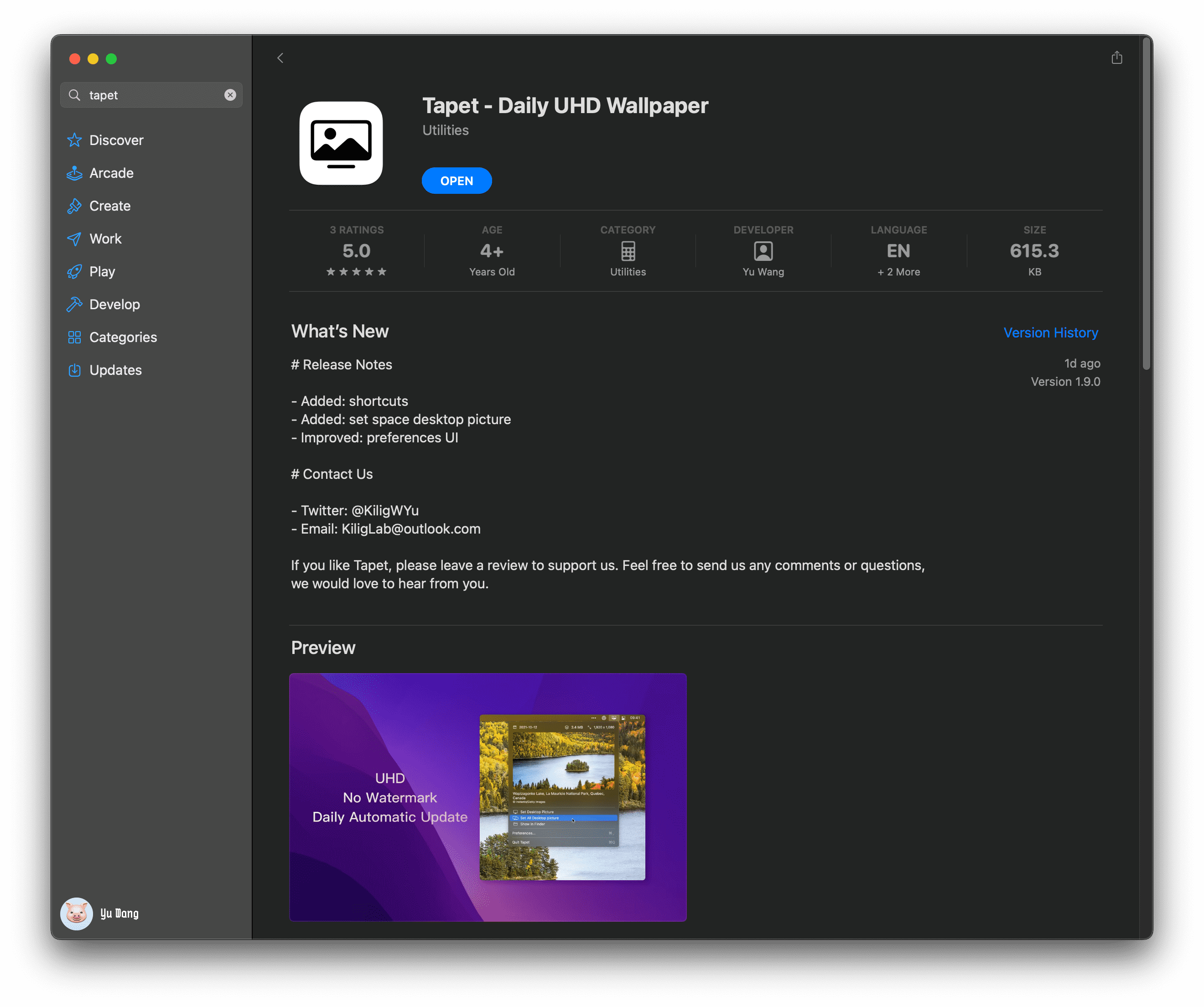Go back using the chevron arrow
Image resolution: width=1204 pixels, height=1007 pixels.
[280, 58]
